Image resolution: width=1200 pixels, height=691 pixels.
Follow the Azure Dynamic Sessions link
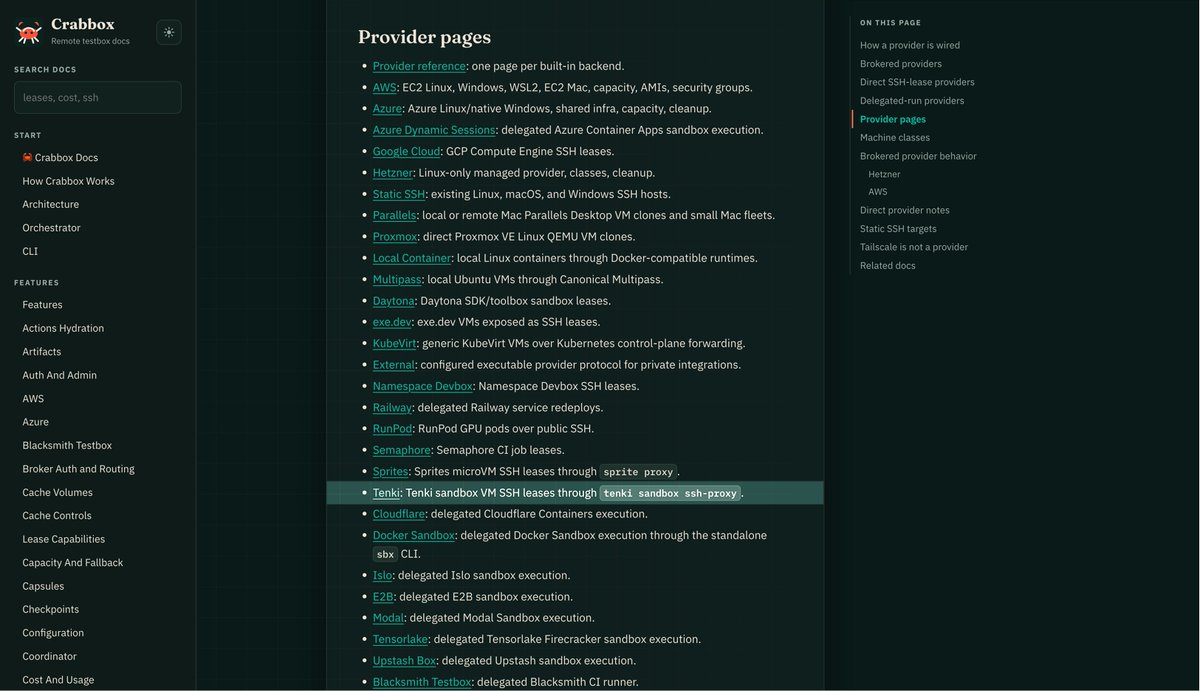434,130
